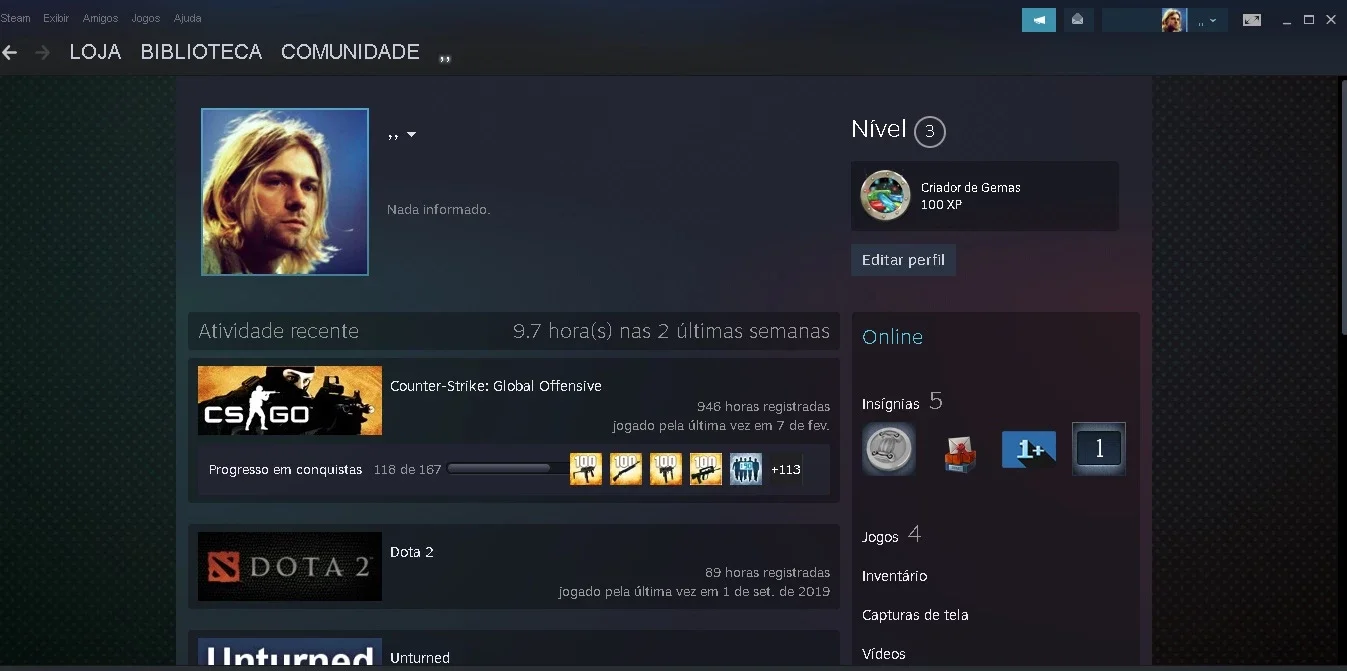Open the Nível 3 level link
This screenshot has height=671, width=1347.
point(898,130)
